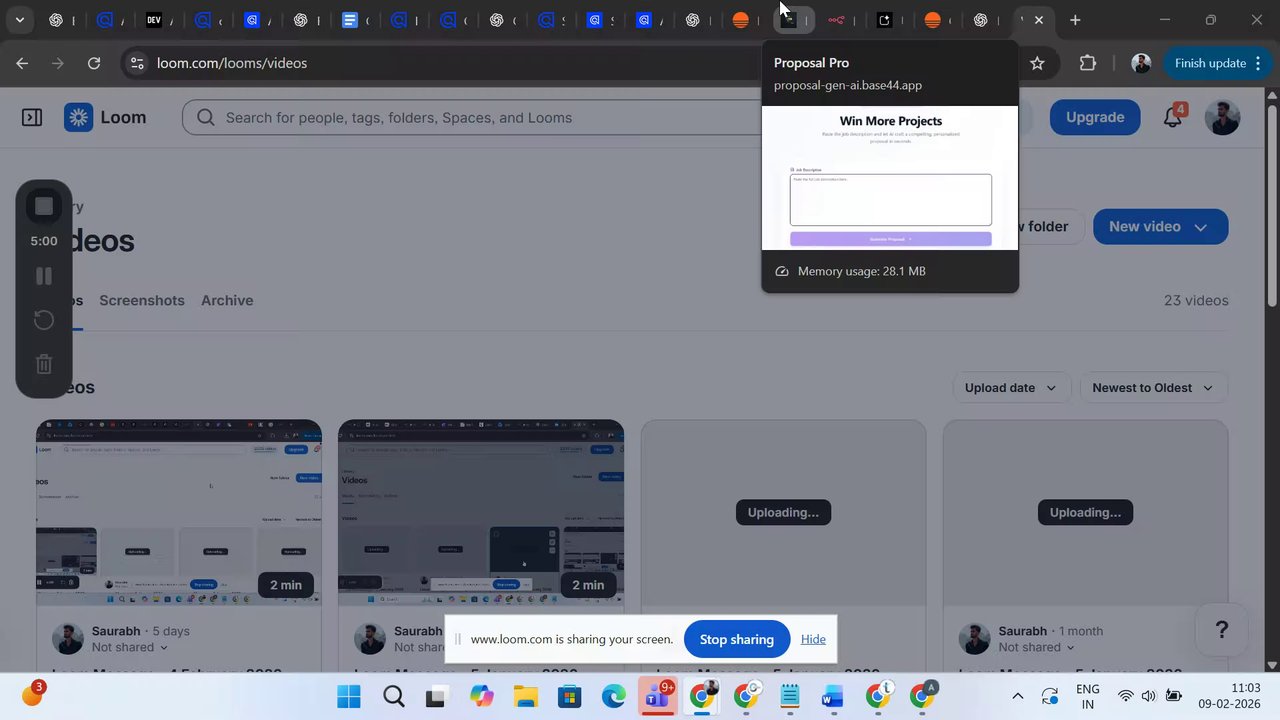The width and height of the screenshot is (1280, 720).
Task: Delete the current recording via trash icon
Action: point(44,364)
